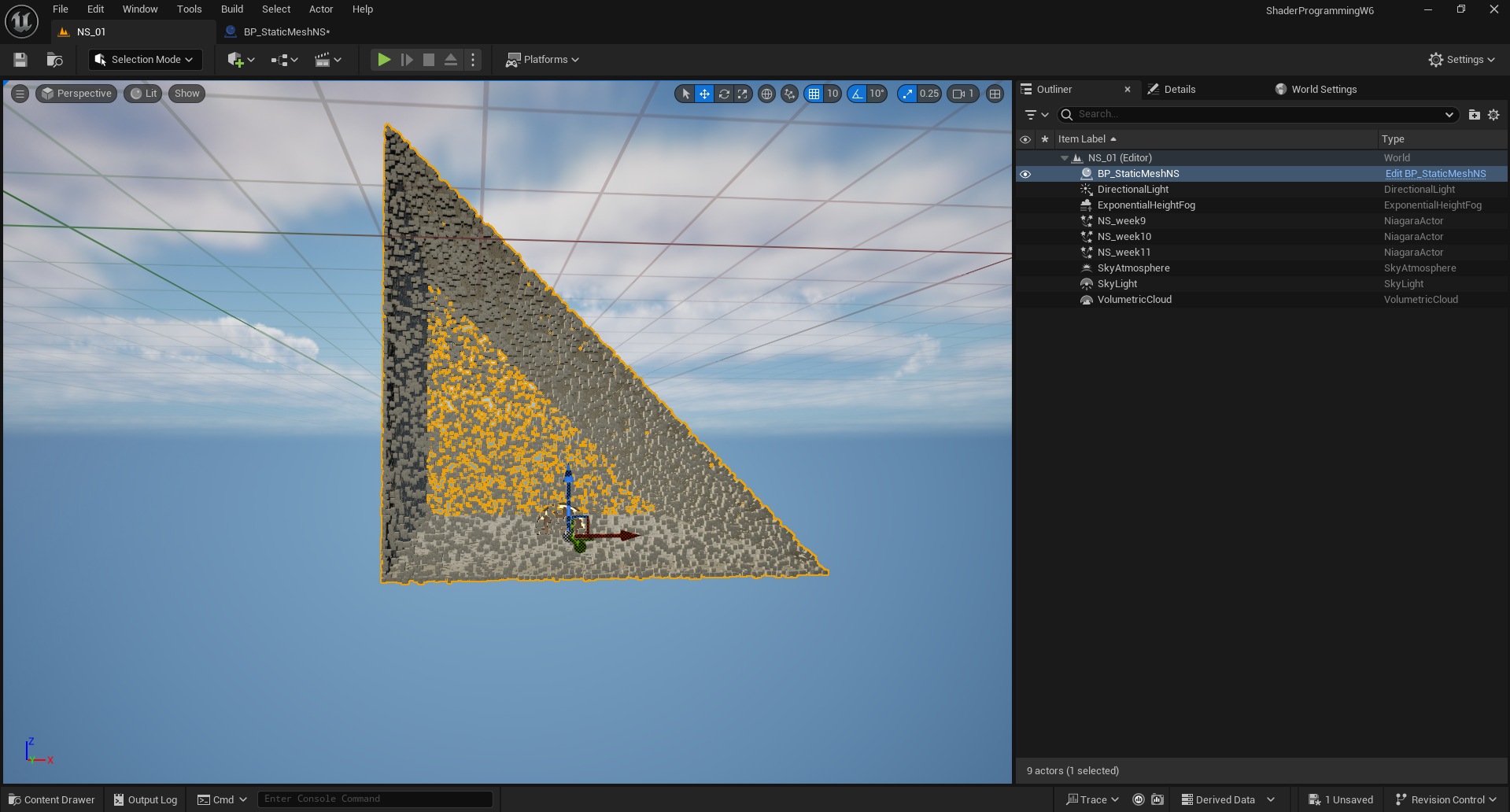Viewport: 1510px width, 812px height.
Task: Save the current level with the floppy disk icon
Action: coord(20,60)
